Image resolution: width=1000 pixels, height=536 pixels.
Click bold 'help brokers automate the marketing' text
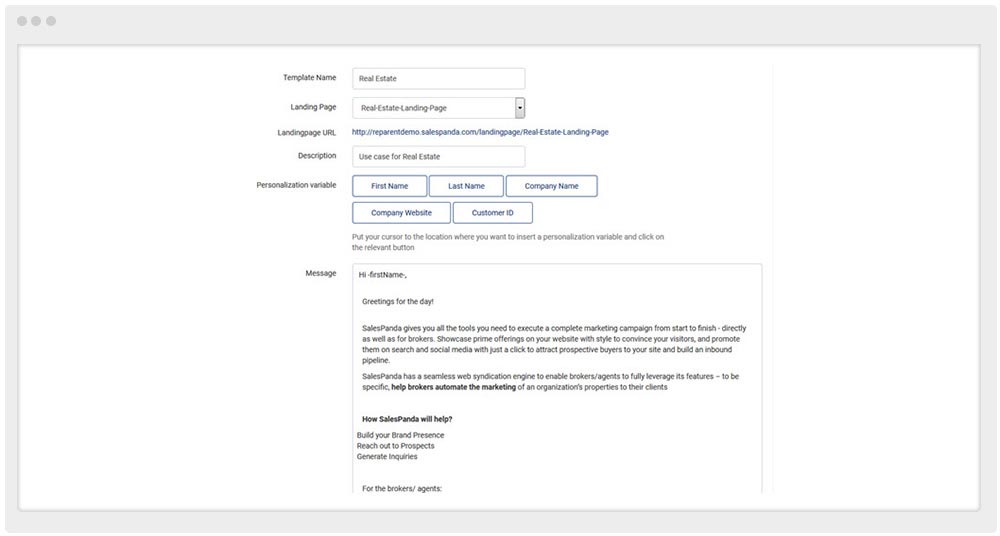pyautogui.click(x=453, y=387)
